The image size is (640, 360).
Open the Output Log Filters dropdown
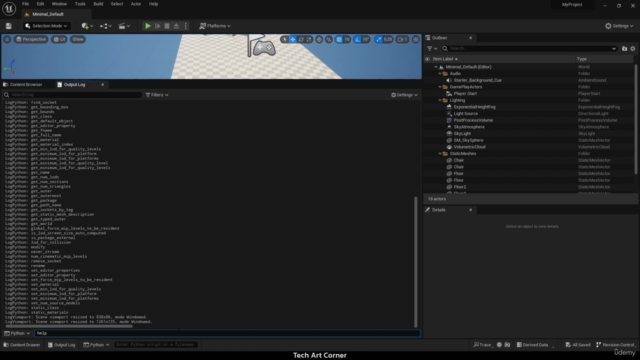(x=157, y=95)
